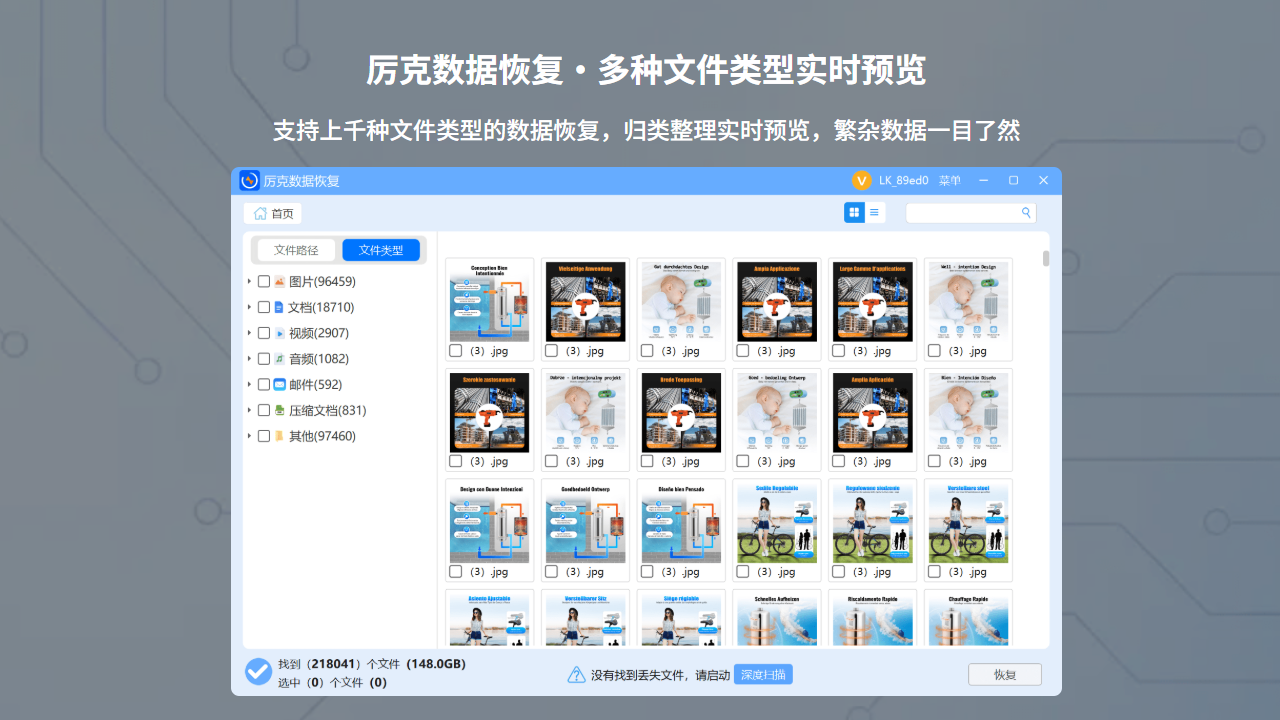Switch to list view icon
Viewport: 1280px width, 720px height.
click(873, 212)
